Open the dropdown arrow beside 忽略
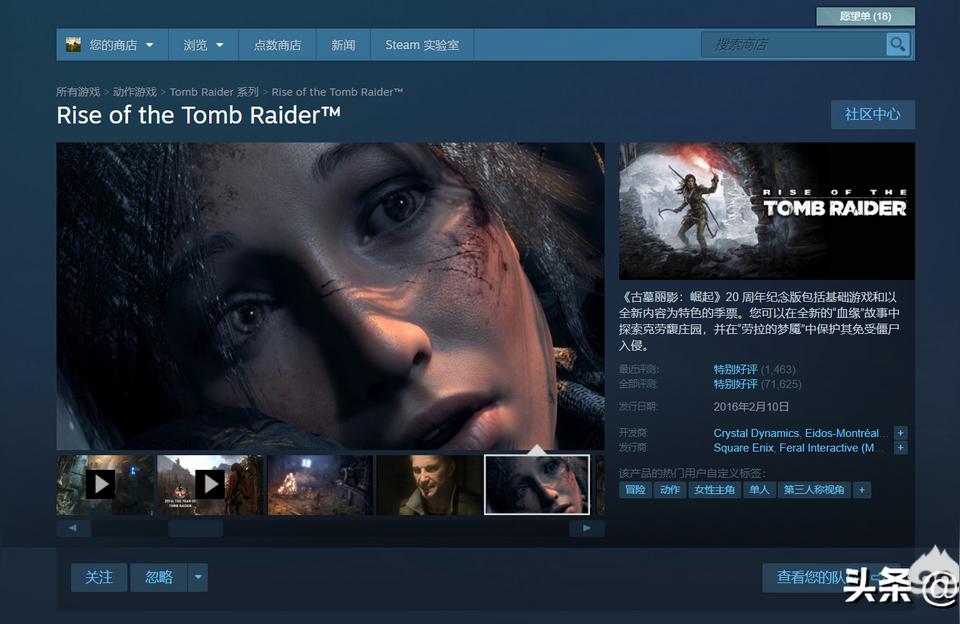This screenshot has height=624, width=960. (x=198, y=577)
